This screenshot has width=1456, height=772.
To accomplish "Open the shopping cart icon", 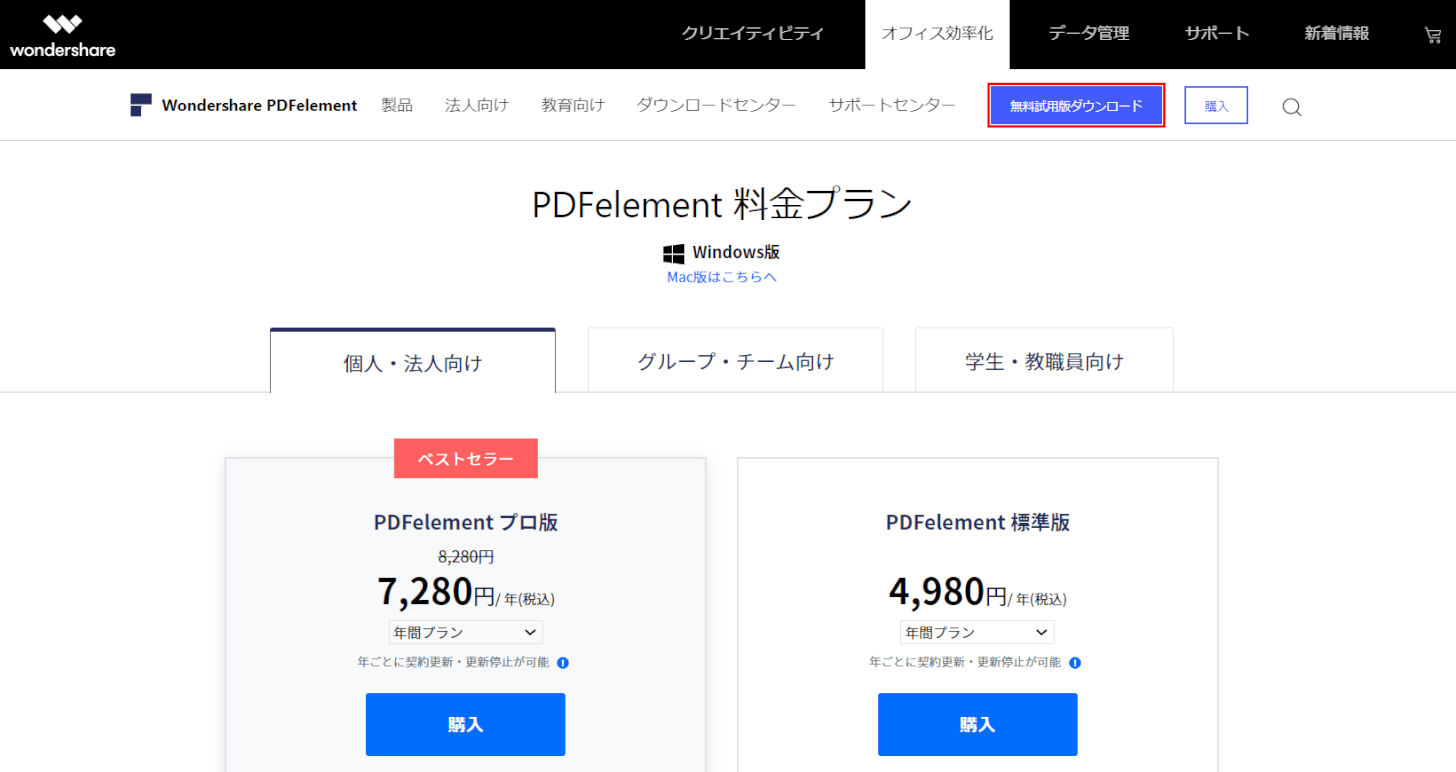I will tap(1432, 34).
